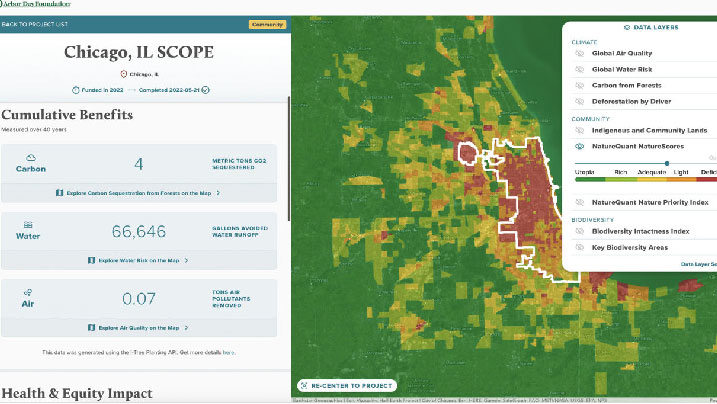Viewport: 717px width, 404px height.
Task: Hide the NatureQuant NatureScores layer
Action: click(579, 146)
